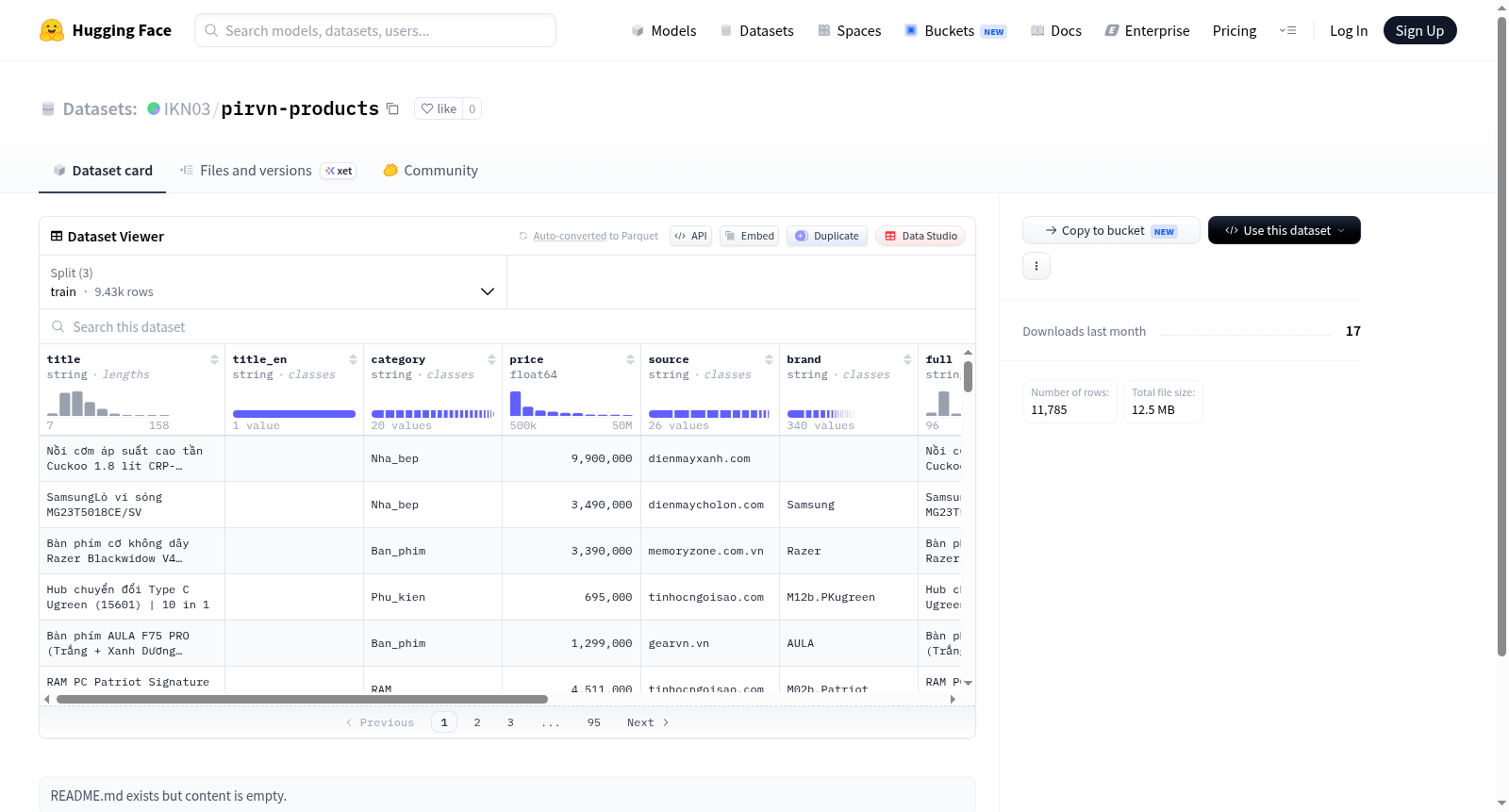Go to the Next page of rows
Image resolution: width=1509 pixels, height=812 pixels.
coord(648,722)
